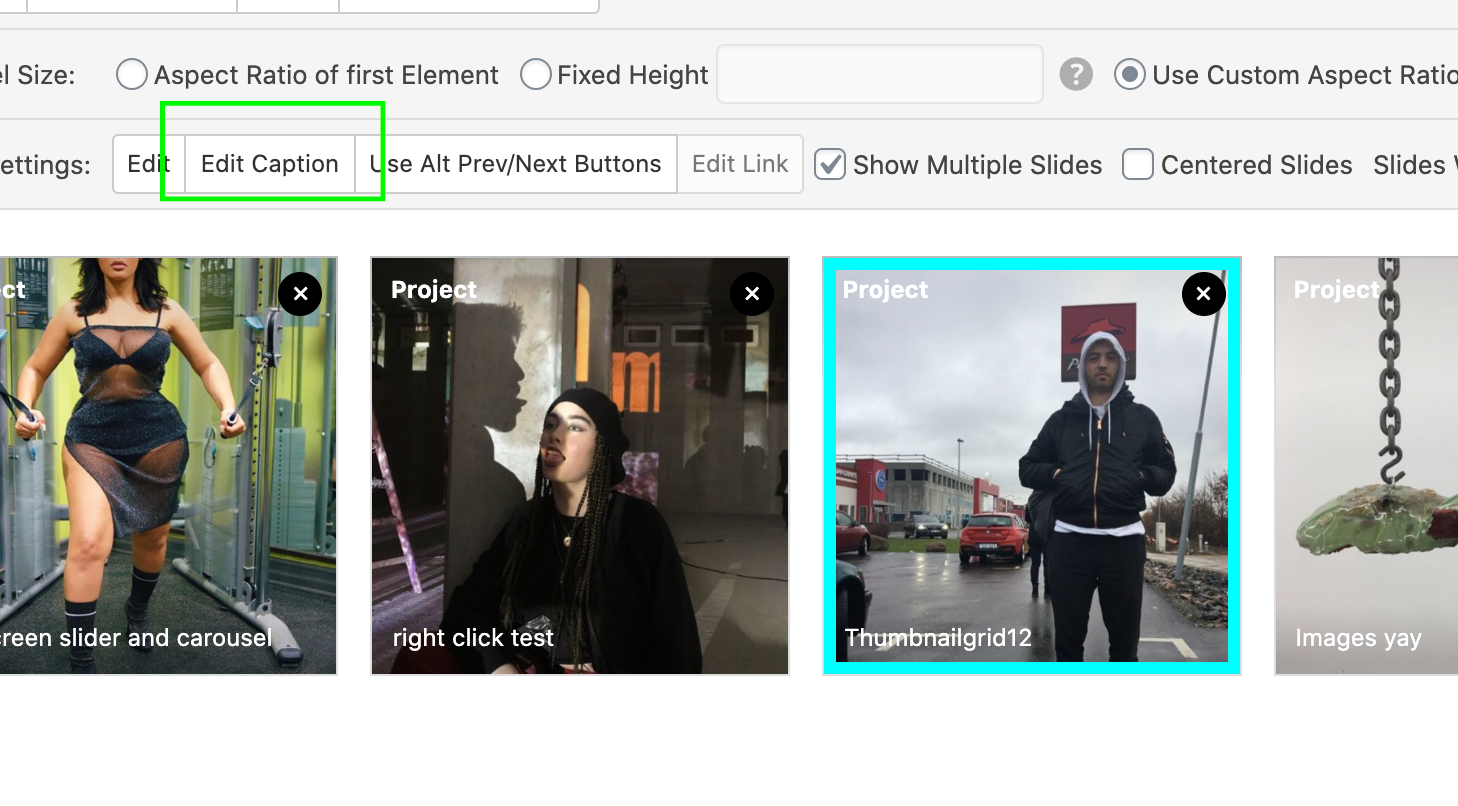Disable the Show Multiple Slides checkbox

point(830,165)
